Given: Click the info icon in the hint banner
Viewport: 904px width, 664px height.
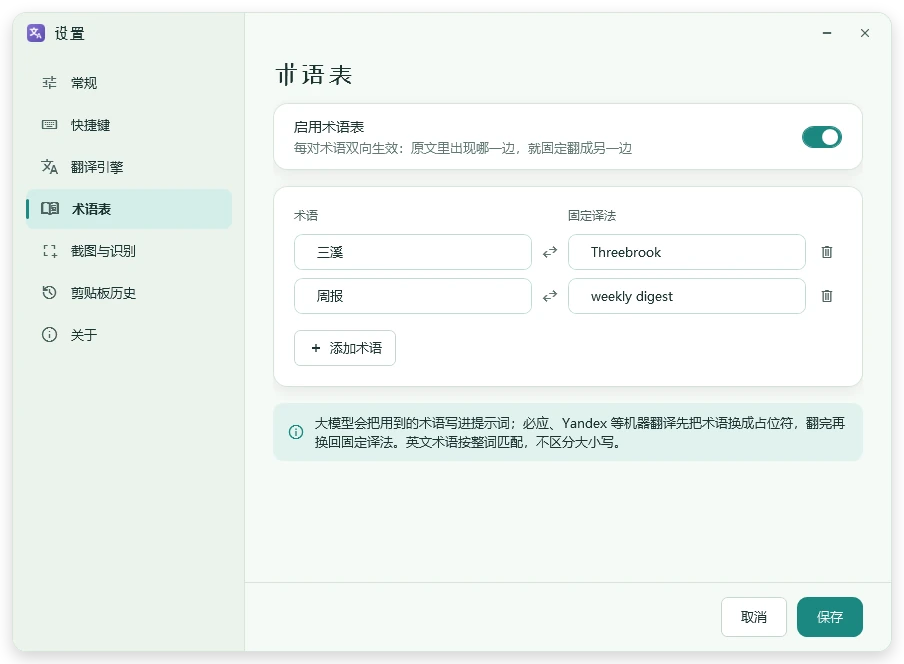Looking at the screenshot, I should pyautogui.click(x=296, y=432).
